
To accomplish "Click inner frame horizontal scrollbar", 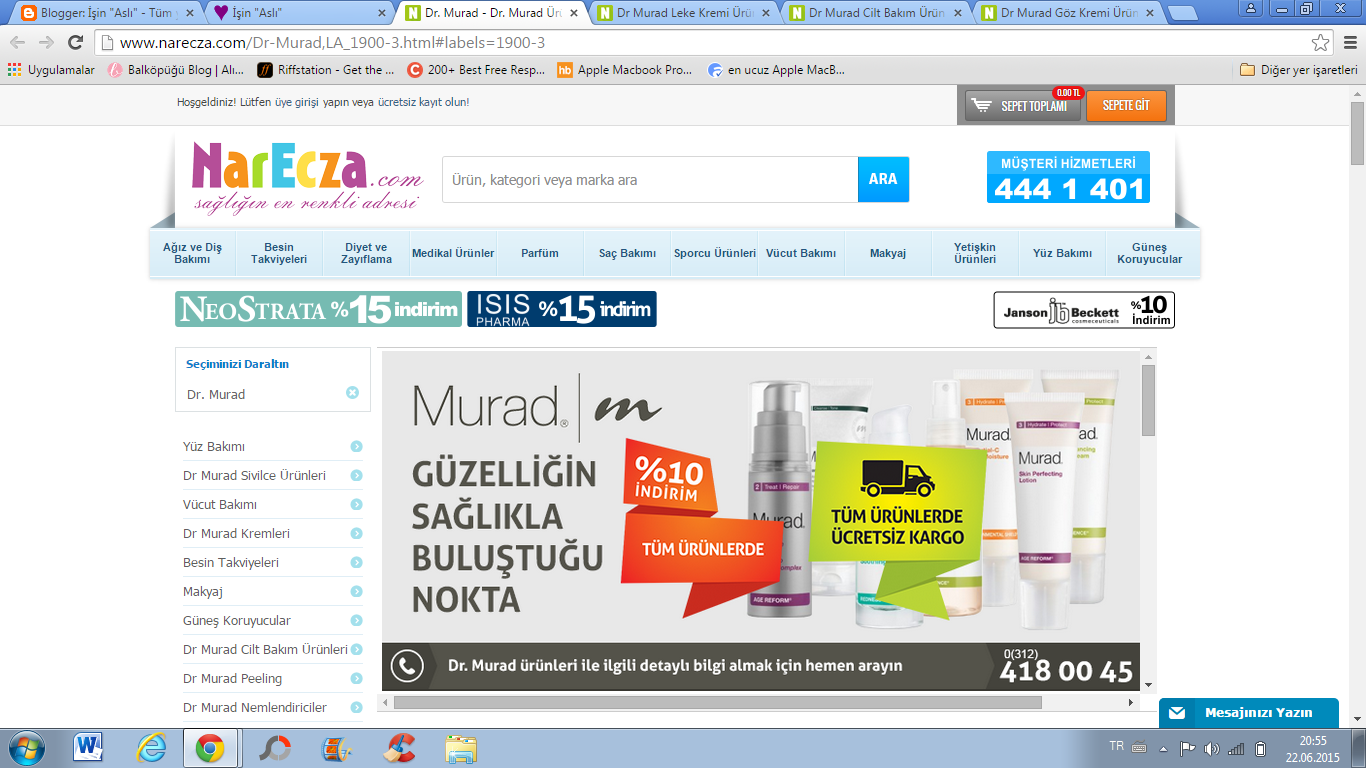I will pos(717,703).
